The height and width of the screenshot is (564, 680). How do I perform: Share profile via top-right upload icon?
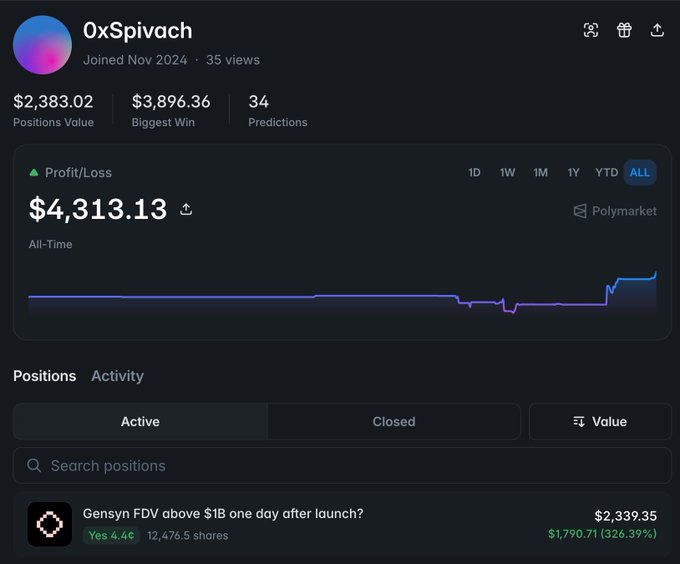coord(657,30)
